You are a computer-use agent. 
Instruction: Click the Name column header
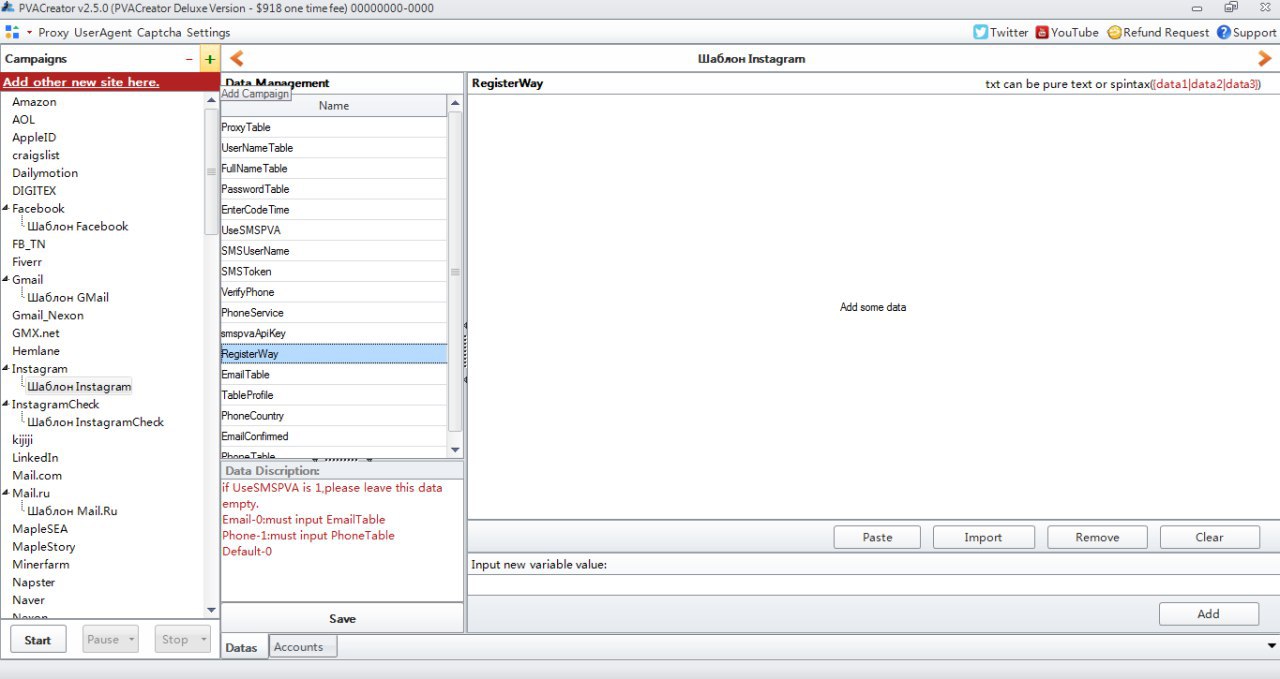click(x=334, y=105)
